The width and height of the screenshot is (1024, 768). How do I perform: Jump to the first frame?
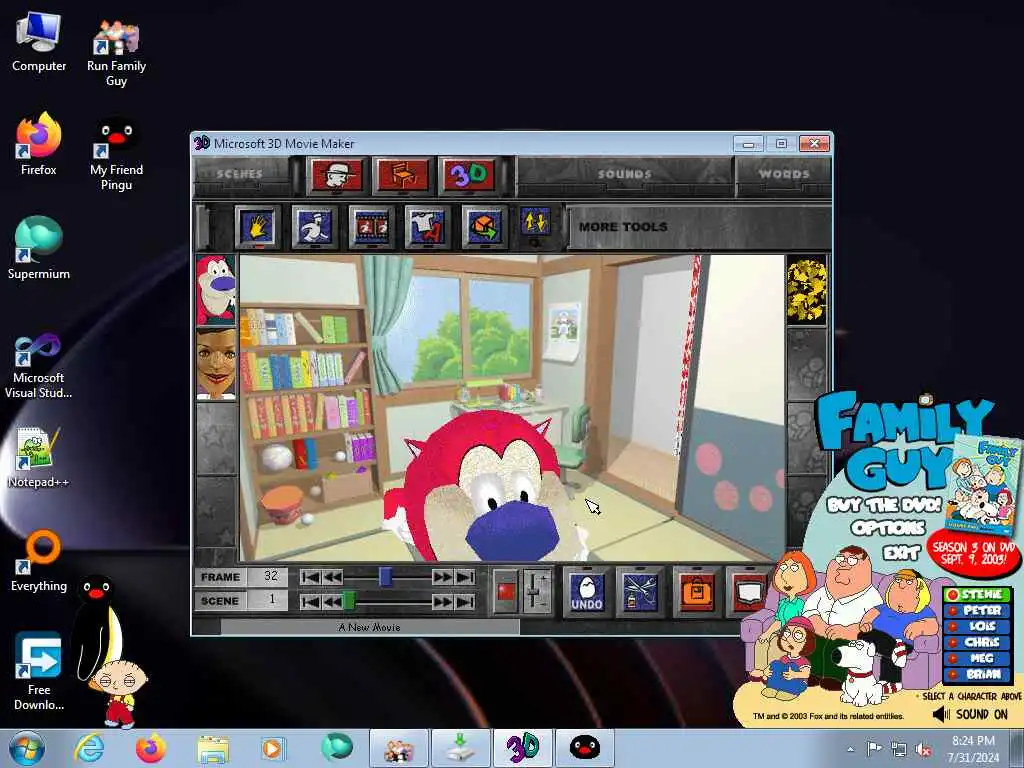coord(311,577)
